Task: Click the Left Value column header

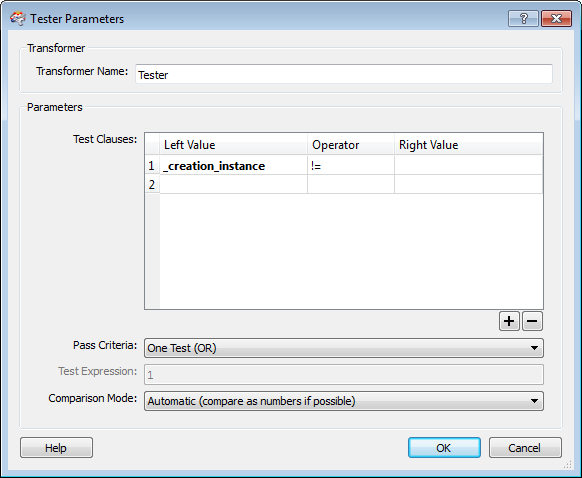Action: 233,144
